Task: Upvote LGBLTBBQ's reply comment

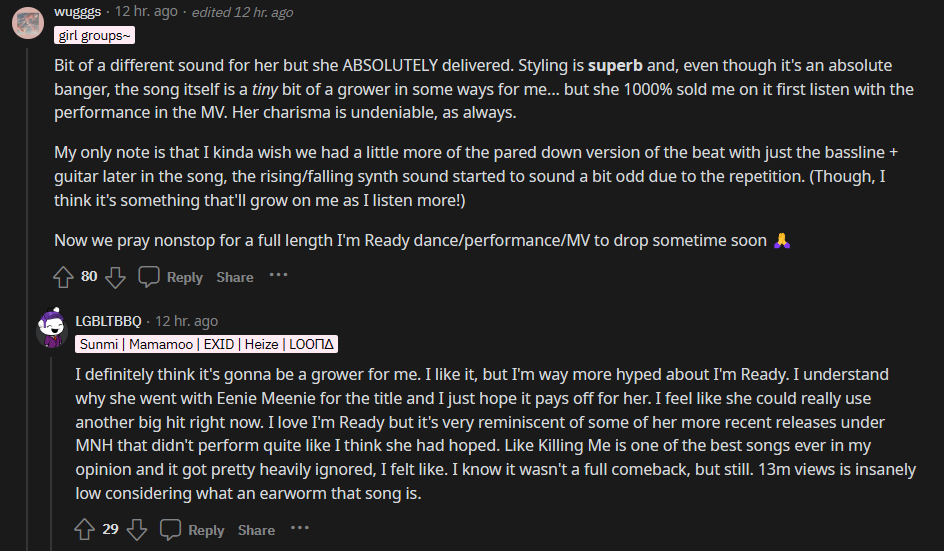Action: coord(84,529)
